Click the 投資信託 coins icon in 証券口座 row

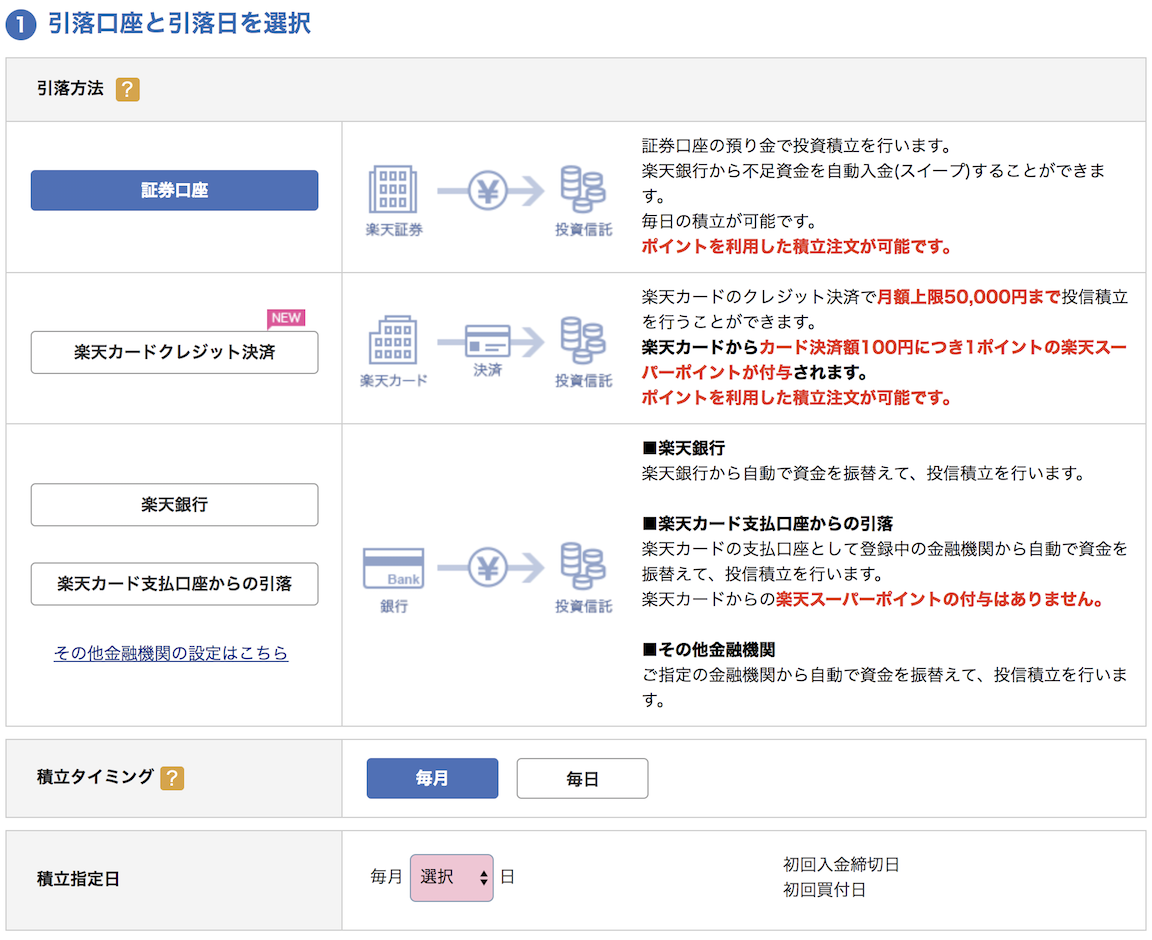point(583,189)
